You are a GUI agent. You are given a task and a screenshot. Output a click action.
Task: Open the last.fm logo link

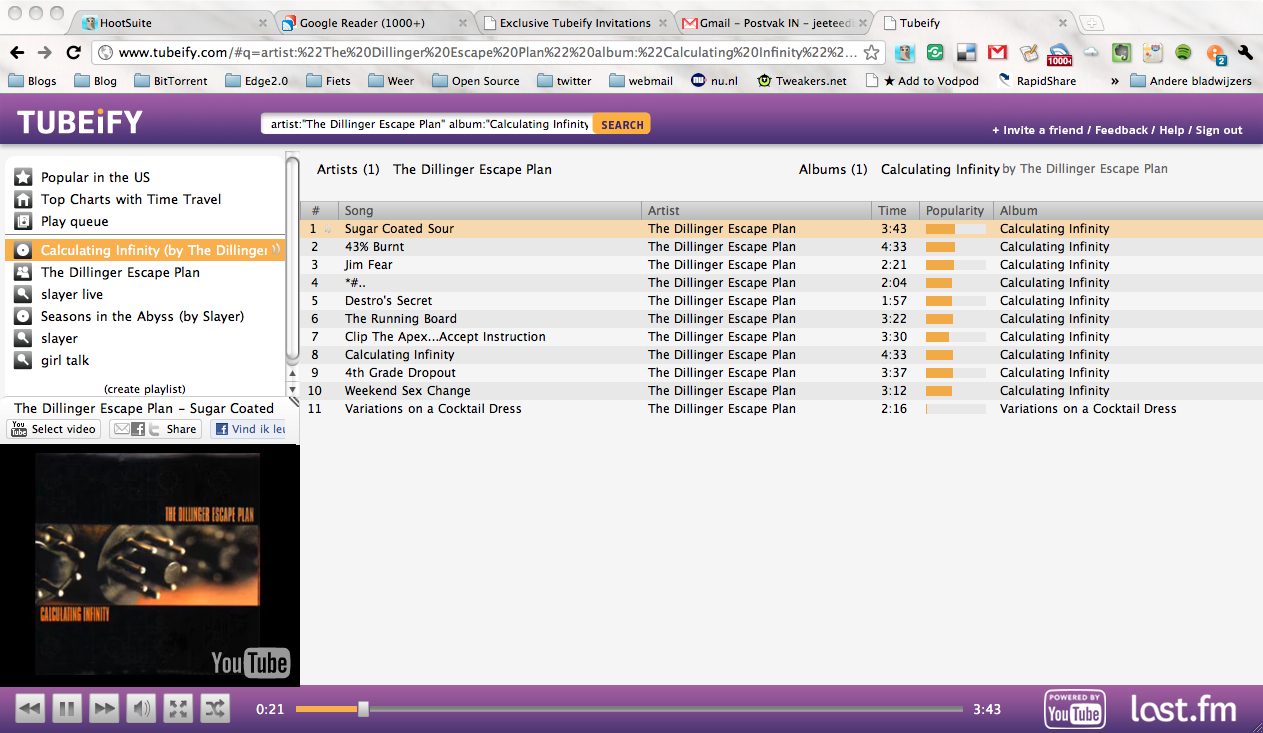(x=1183, y=709)
